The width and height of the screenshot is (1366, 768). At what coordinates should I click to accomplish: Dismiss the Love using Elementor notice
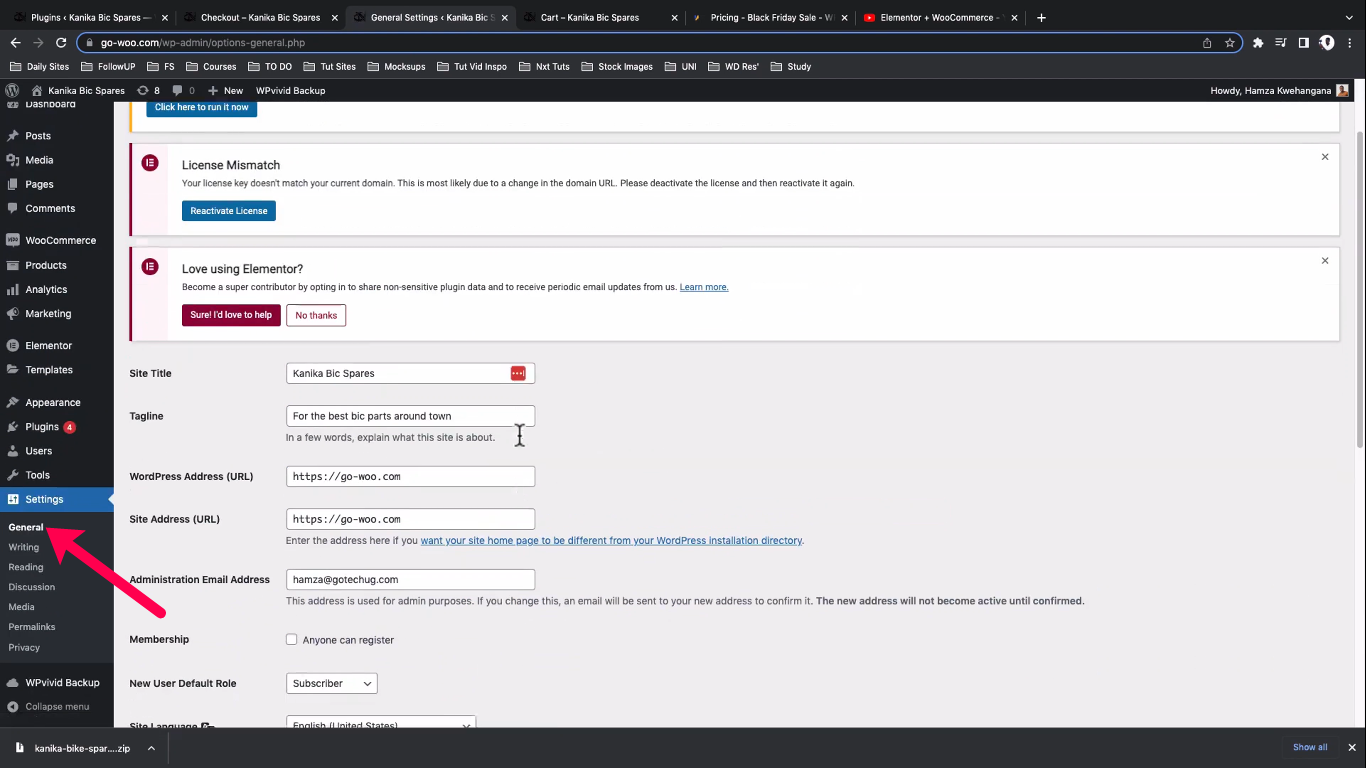[1325, 261]
